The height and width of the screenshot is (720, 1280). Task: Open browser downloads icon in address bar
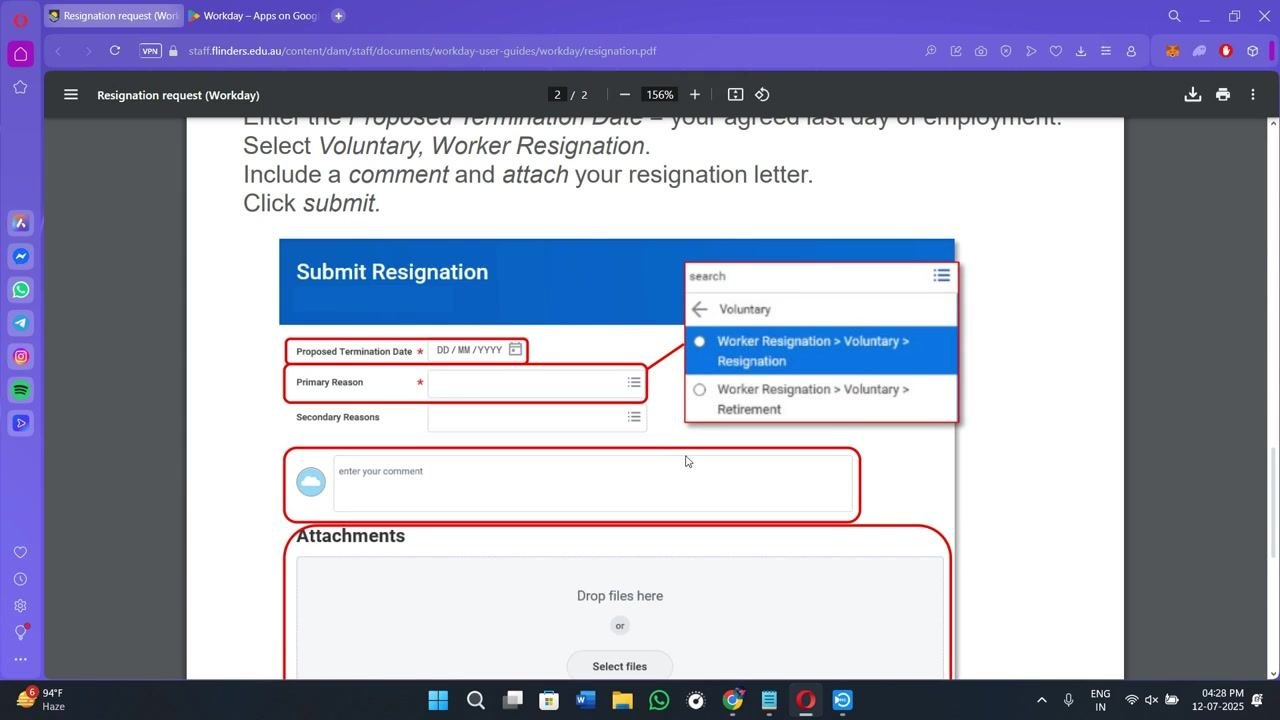[x=1081, y=51]
